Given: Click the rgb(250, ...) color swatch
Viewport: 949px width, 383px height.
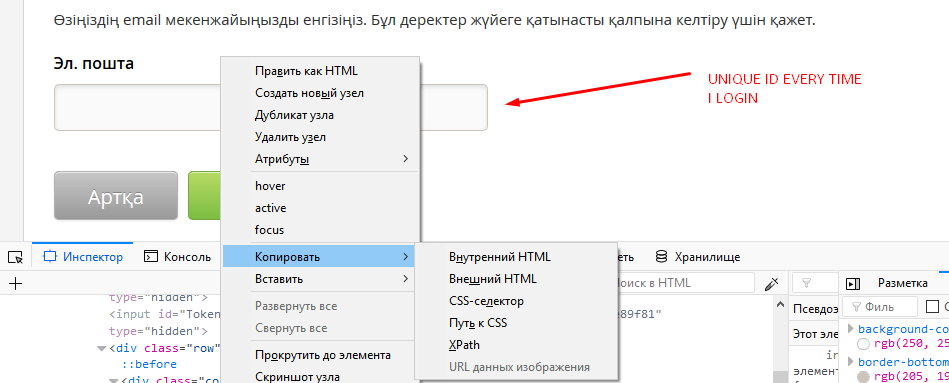Looking at the screenshot, I should pyautogui.click(x=864, y=344).
